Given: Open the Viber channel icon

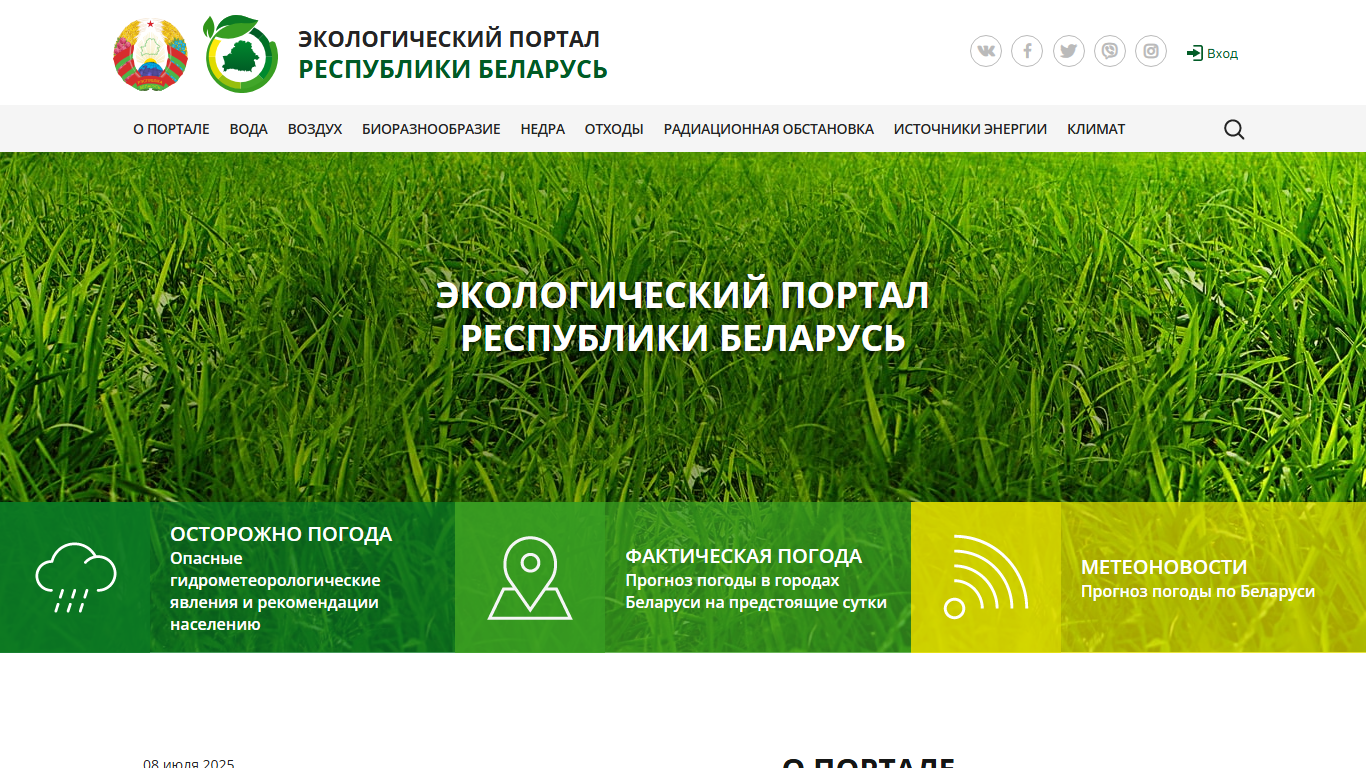Looking at the screenshot, I should click(1110, 51).
